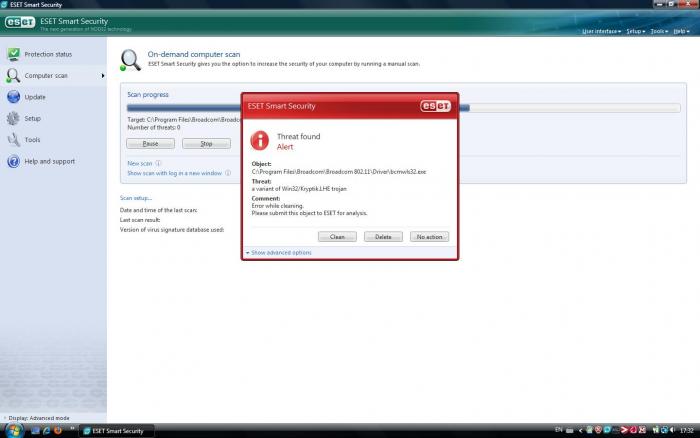Stop the running scan

point(206,144)
